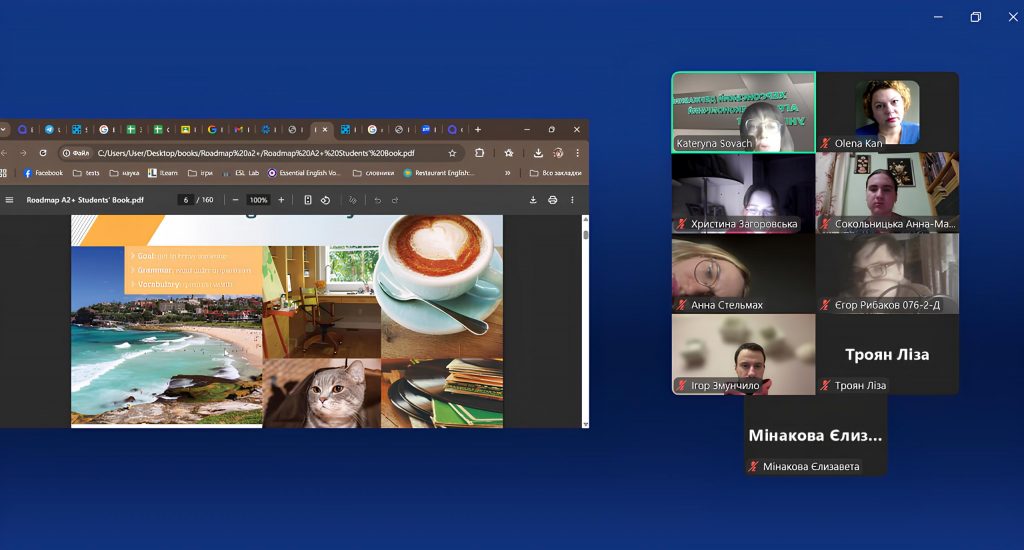Viewport: 1024px width, 550px height.
Task: Click the fit to page icon
Action: point(307,200)
